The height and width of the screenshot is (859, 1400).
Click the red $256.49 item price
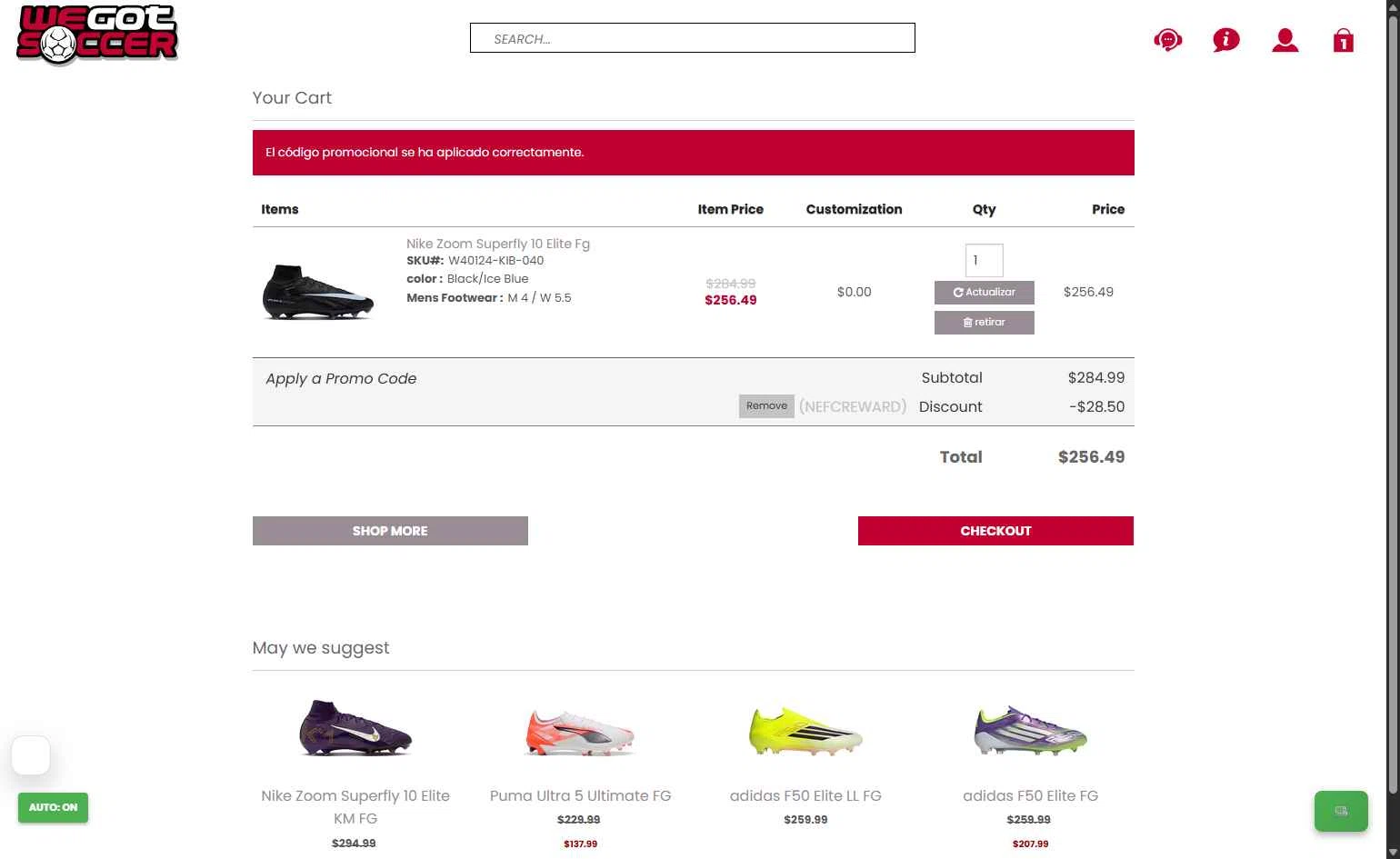pos(731,300)
